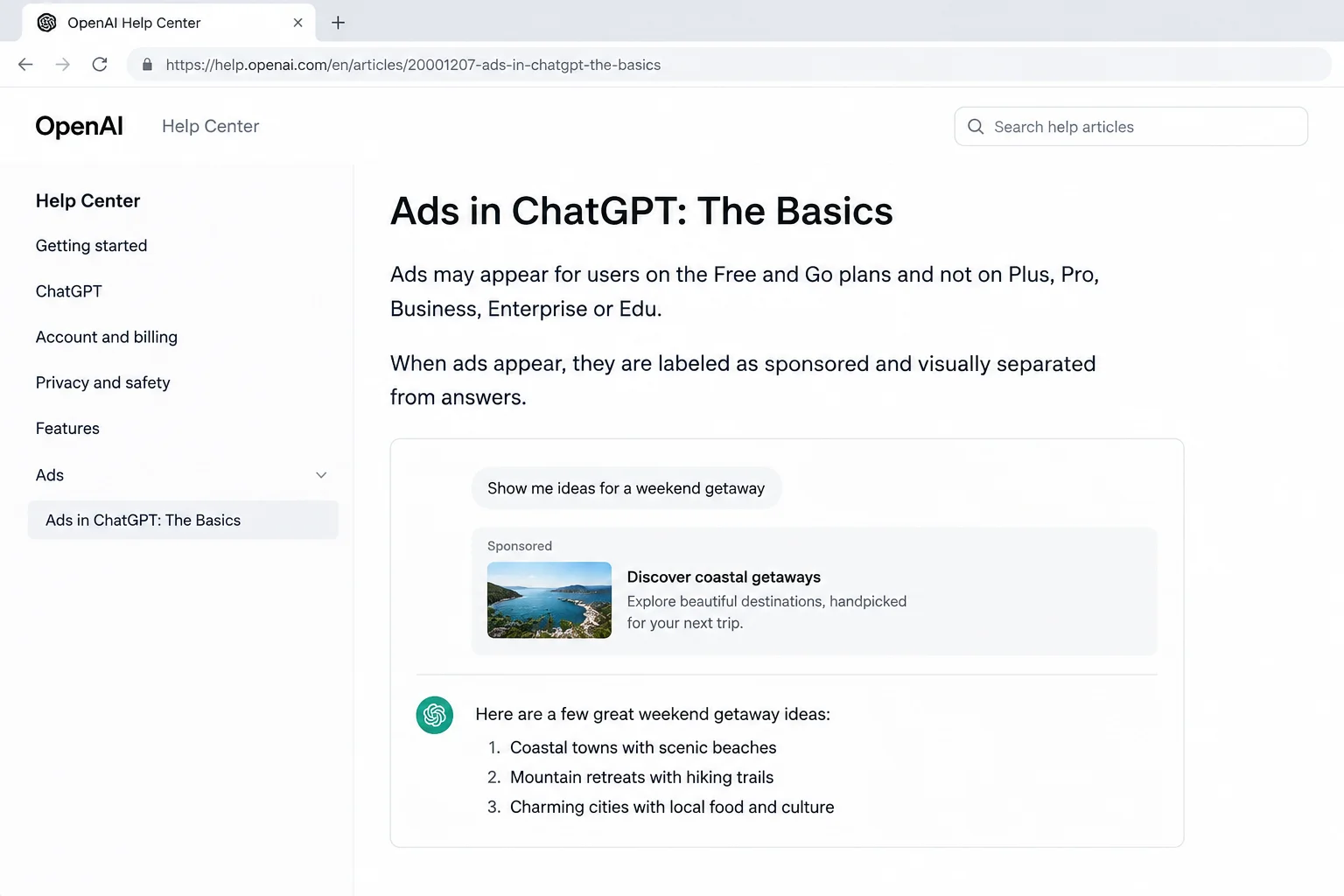Click the Sponsored label
The width and height of the screenshot is (1344, 896).
tap(520, 546)
